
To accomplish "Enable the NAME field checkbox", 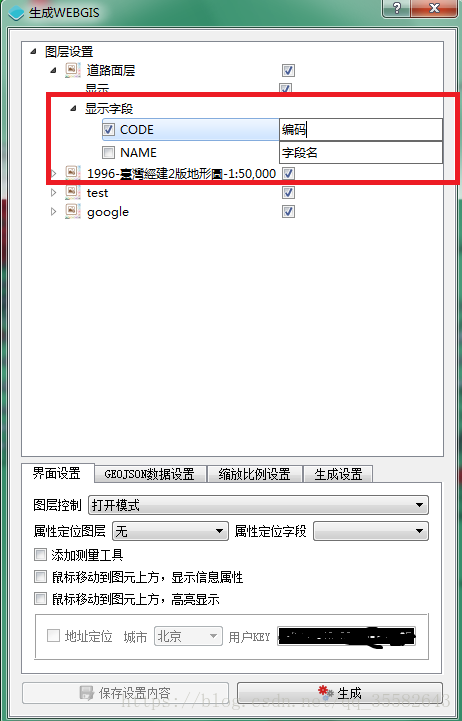I will [x=108, y=152].
